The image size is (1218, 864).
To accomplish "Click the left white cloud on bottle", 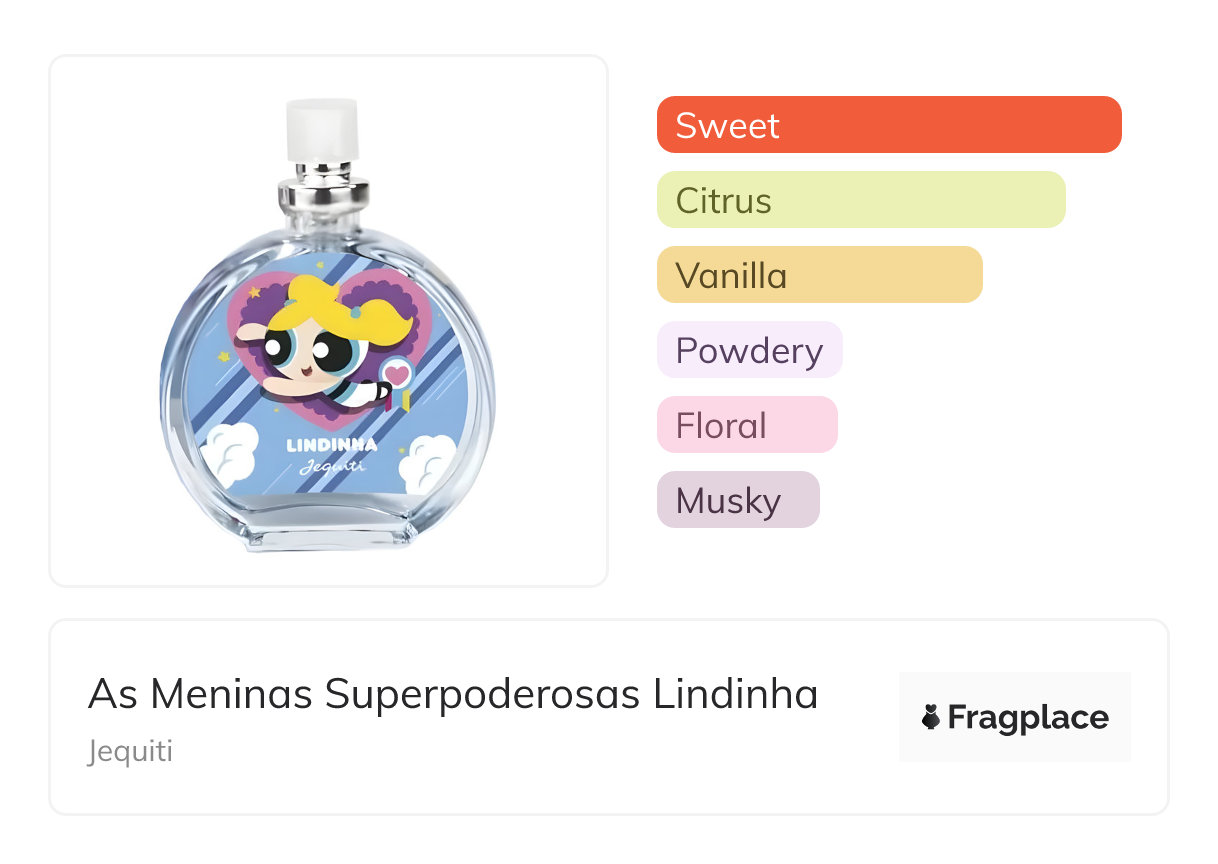I will click(229, 453).
